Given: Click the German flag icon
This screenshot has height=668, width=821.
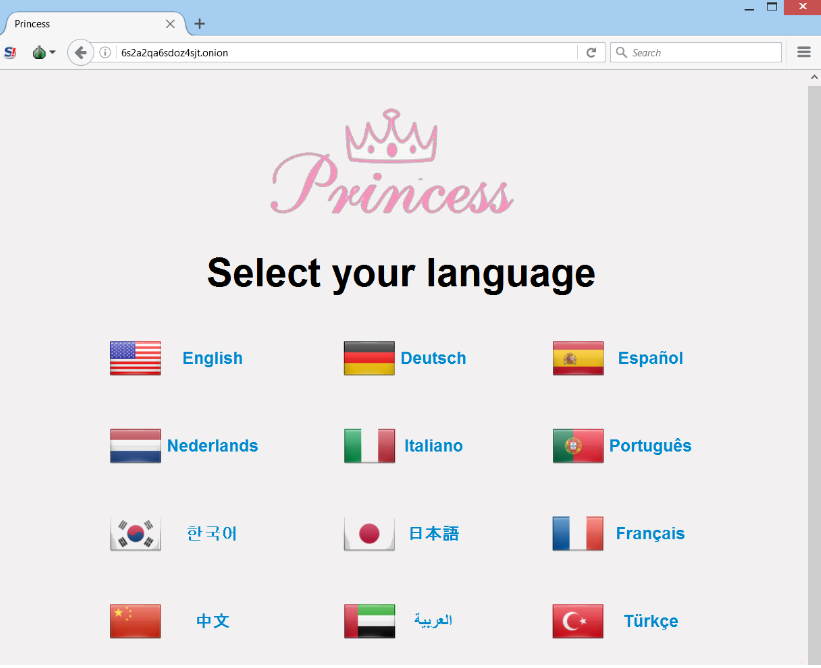Looking at the screenshot, I should tap(369, 358).
